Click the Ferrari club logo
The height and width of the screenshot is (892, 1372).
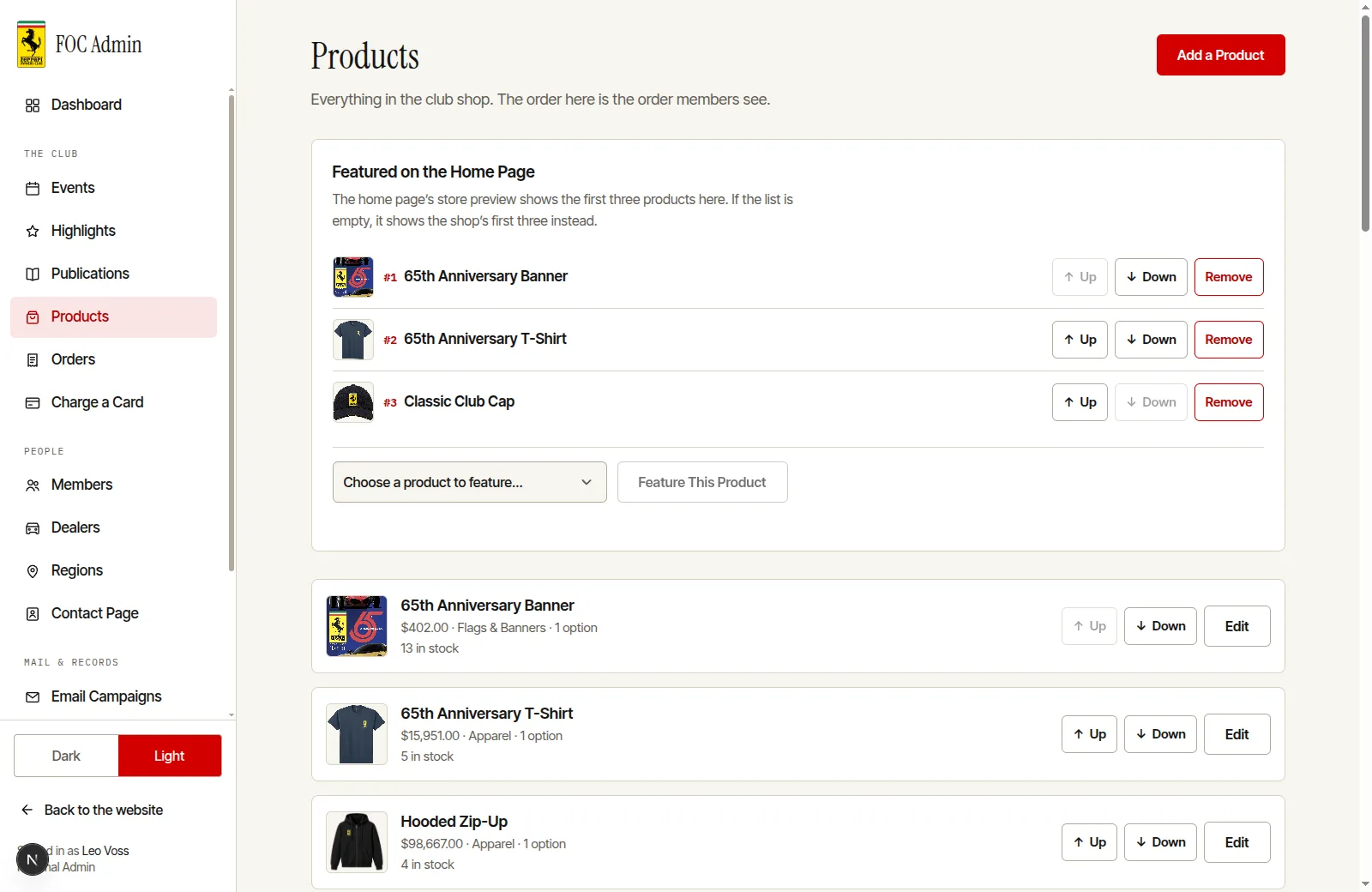[x=32, y=45]
